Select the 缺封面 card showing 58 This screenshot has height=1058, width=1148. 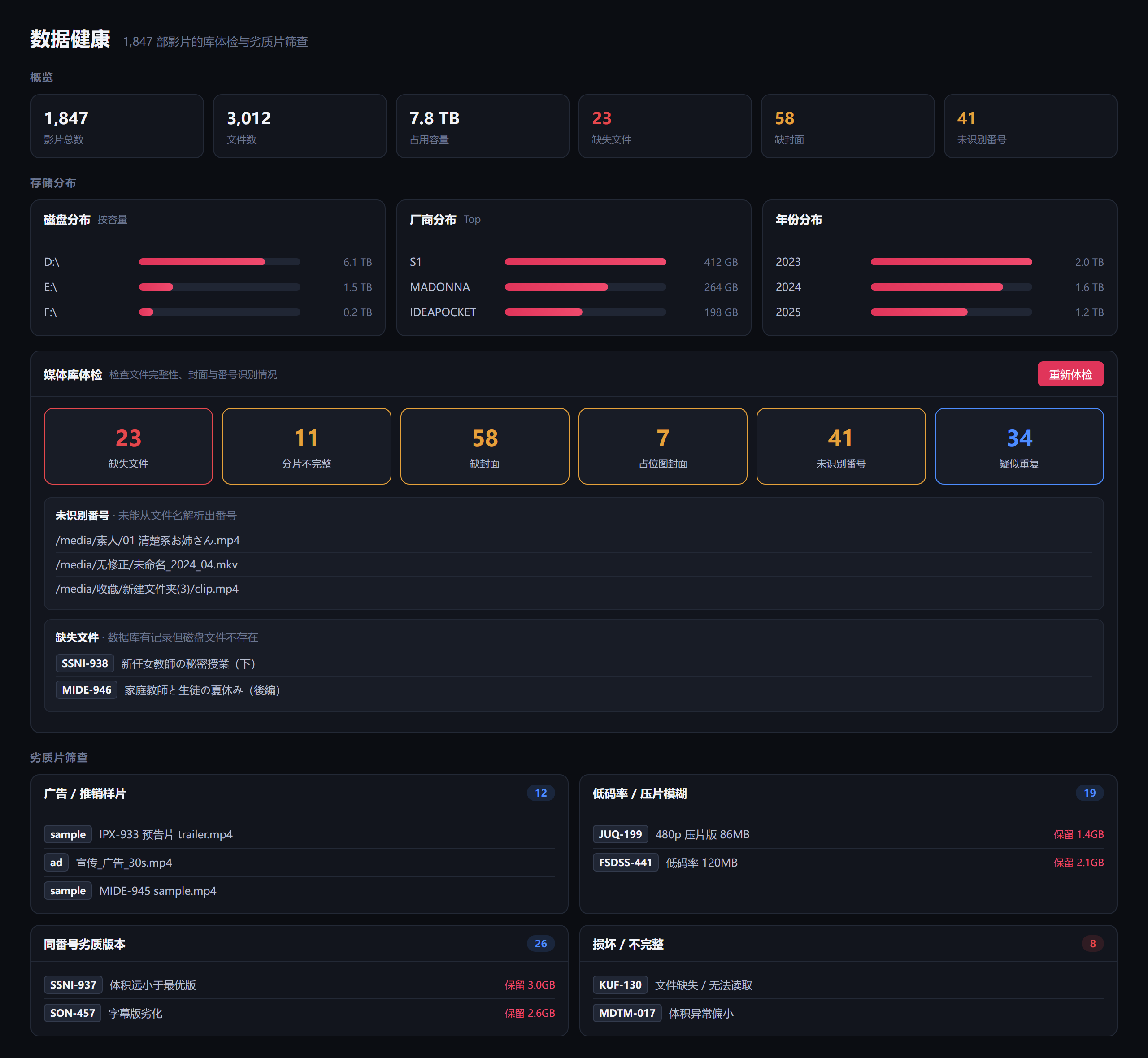[484, 447]
